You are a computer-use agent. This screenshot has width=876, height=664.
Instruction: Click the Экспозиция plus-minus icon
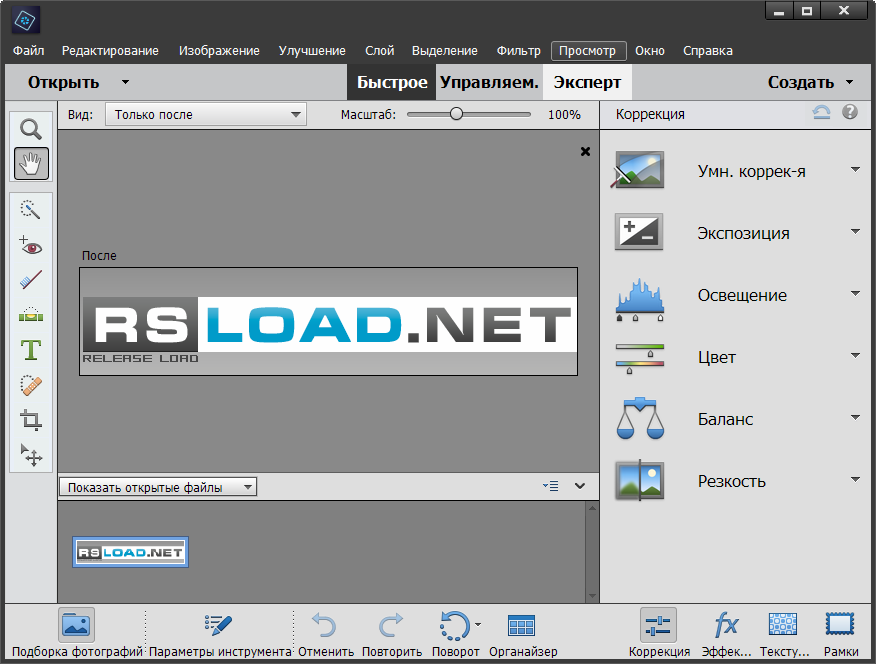639,231
